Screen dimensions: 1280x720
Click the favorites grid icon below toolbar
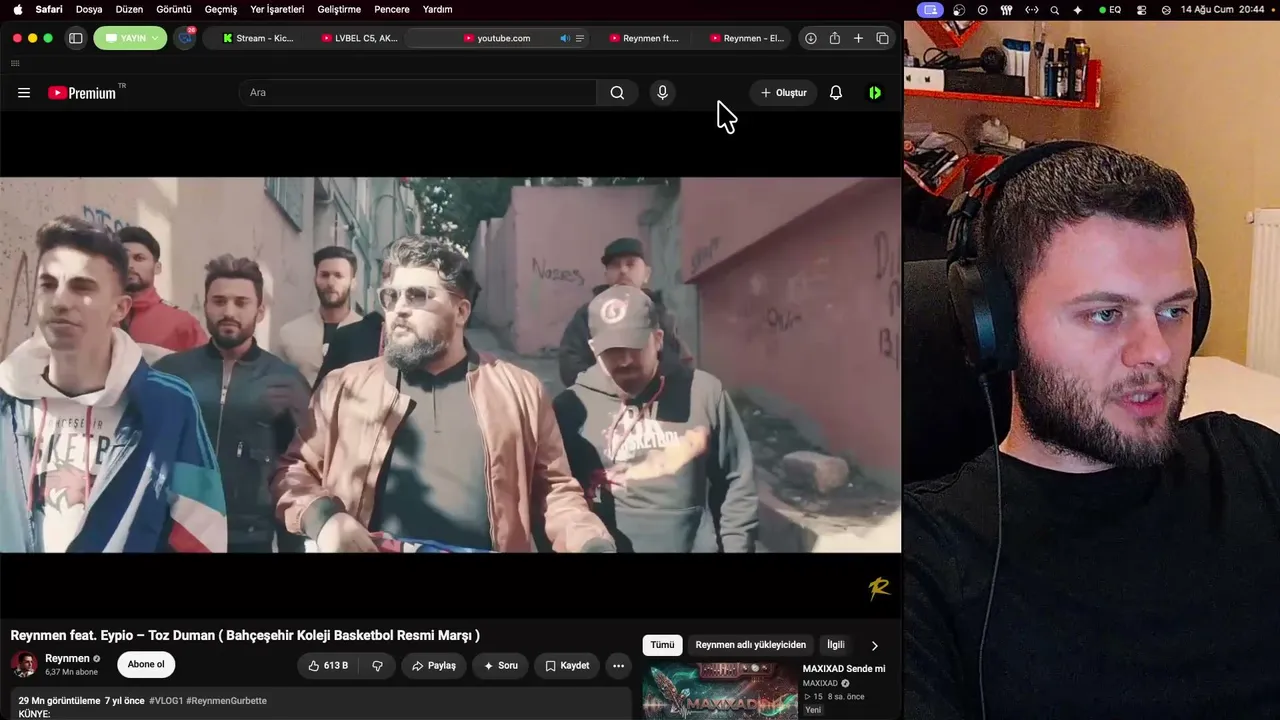(15, 63)
